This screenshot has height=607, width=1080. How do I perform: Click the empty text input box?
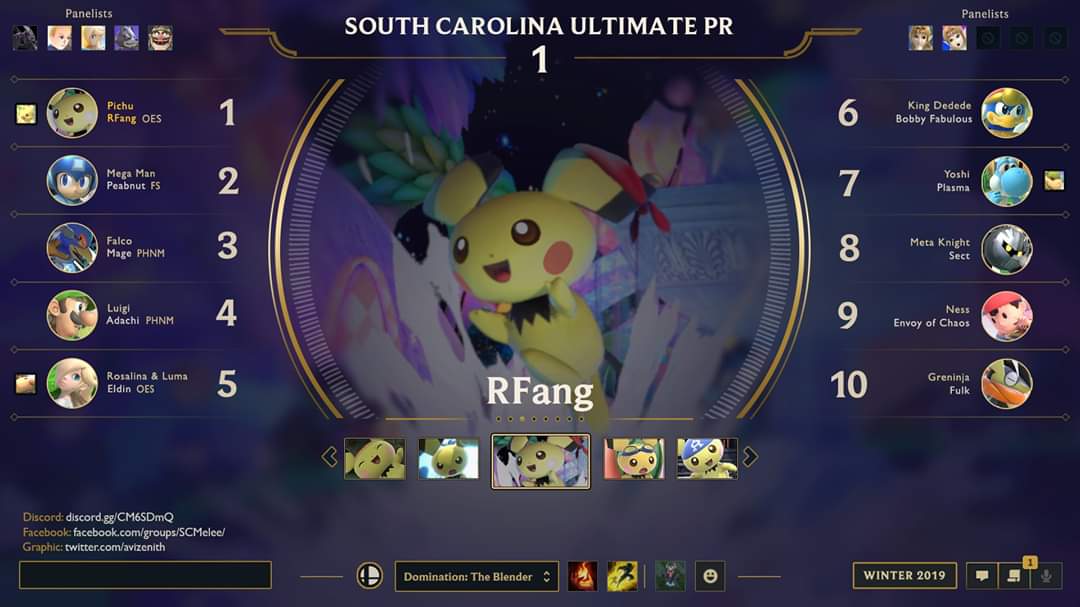[x=145, y=575]
